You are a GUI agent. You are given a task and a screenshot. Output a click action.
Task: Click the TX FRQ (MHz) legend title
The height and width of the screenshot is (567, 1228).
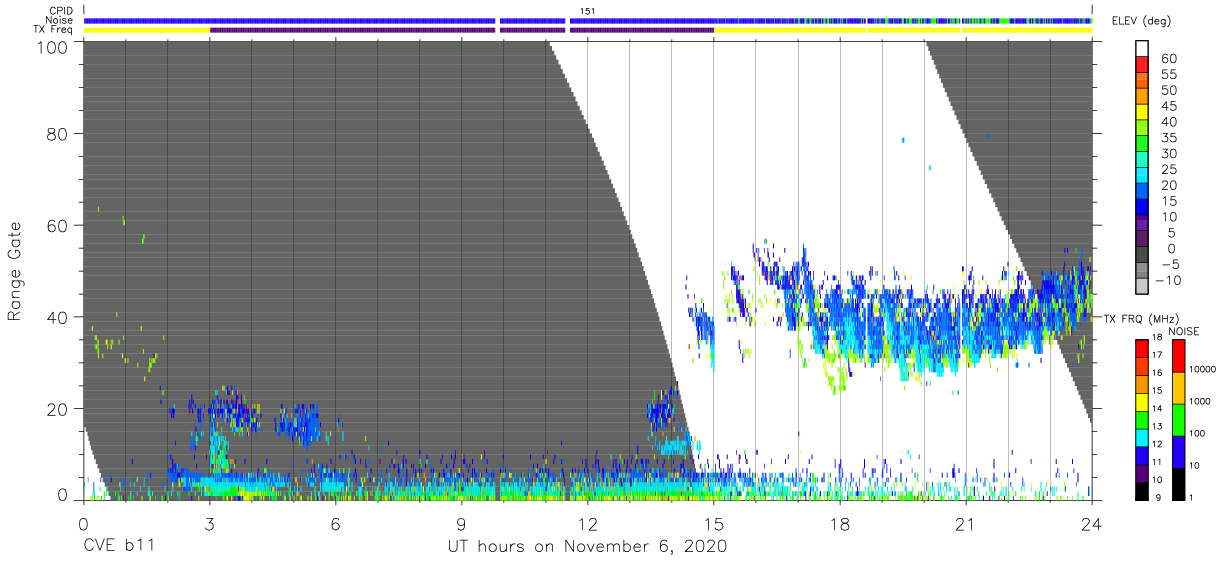point(1141,318)
